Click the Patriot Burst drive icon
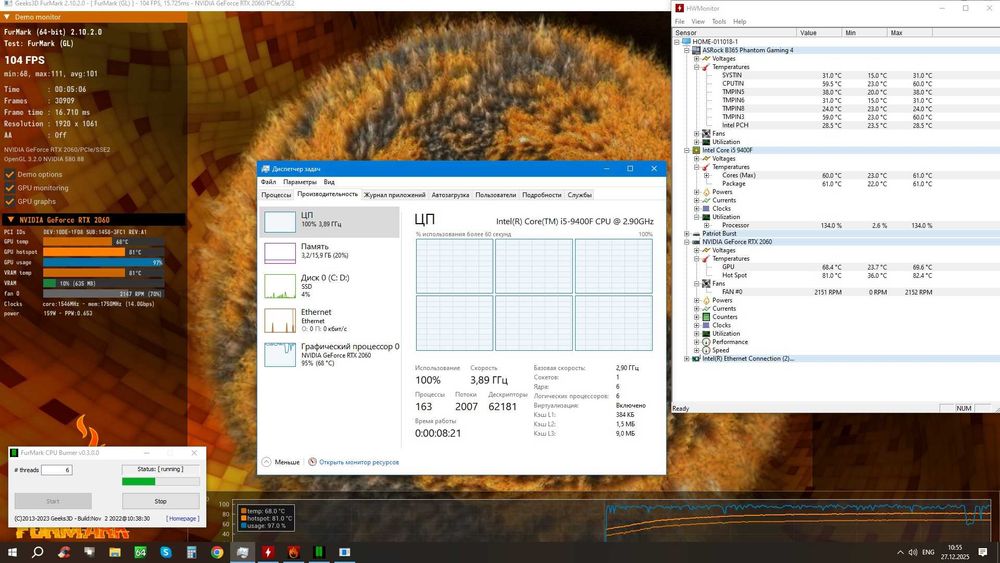 point(696,233)
